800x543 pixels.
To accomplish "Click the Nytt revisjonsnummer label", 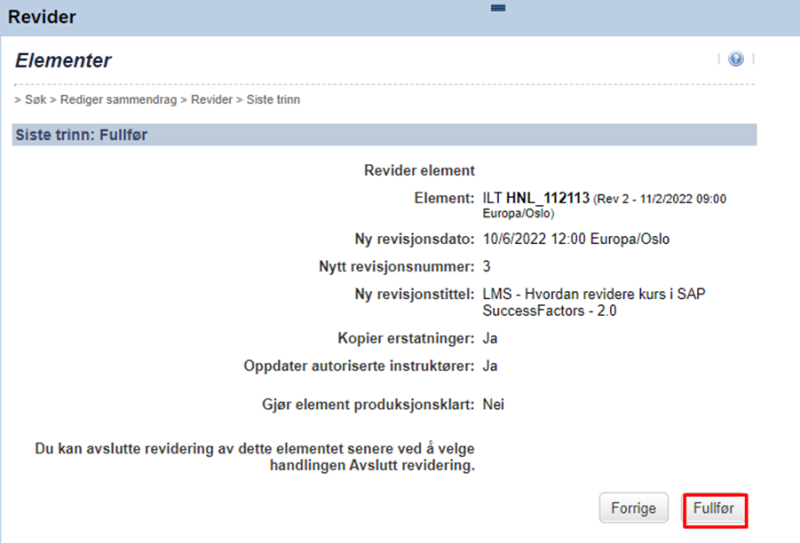I will point(396,266).
